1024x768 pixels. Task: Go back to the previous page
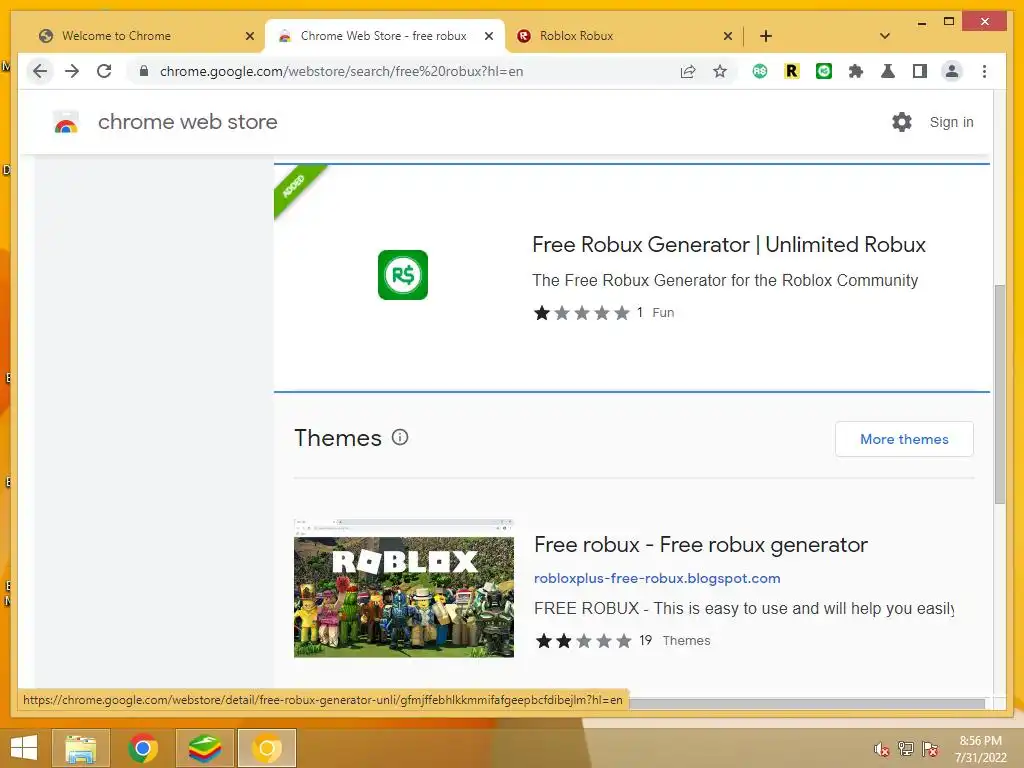pyautogui.click(x=40, y=71)
